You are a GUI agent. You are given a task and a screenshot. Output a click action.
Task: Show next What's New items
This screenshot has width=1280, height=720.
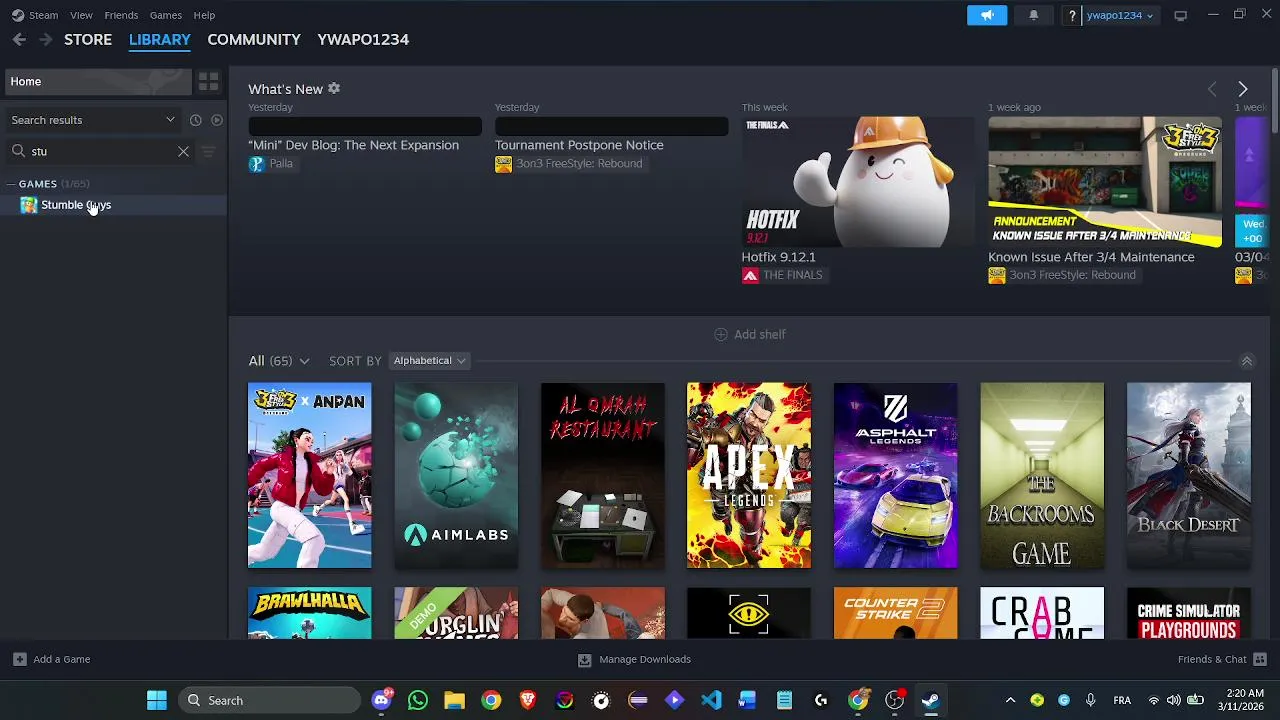1242,89
